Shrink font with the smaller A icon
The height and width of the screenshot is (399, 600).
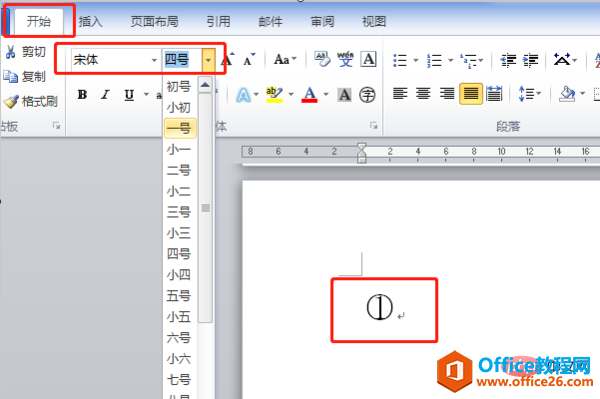[x=249, y=60]
